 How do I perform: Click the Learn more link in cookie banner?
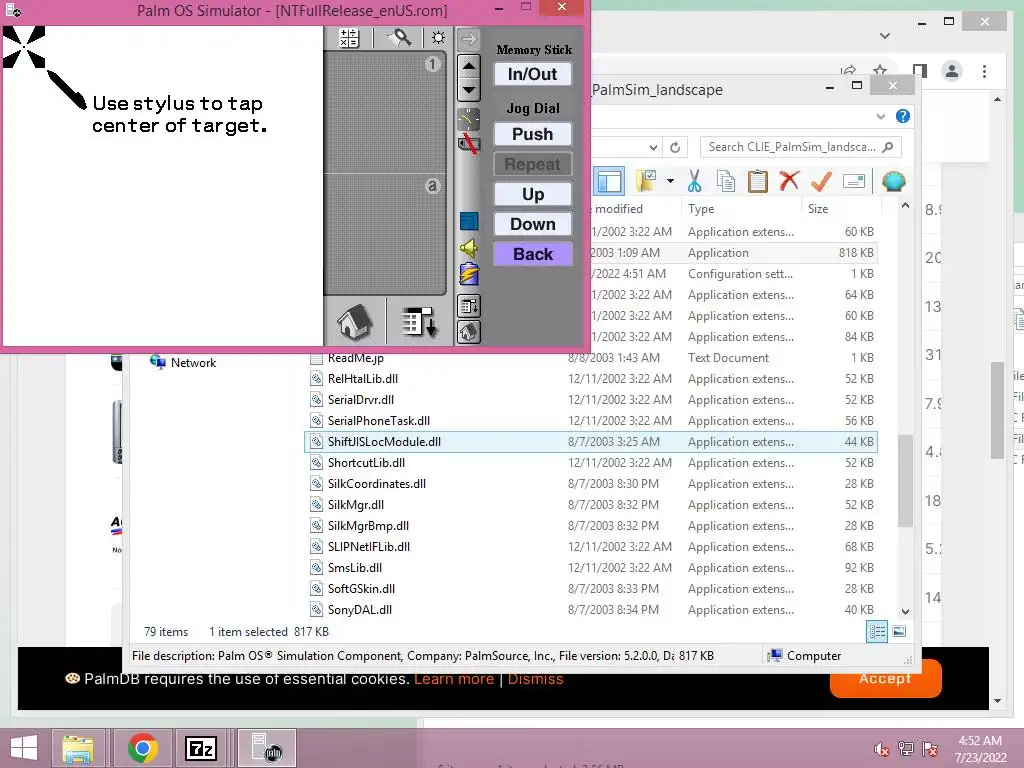pyautogui.click(x=454, y=679)
